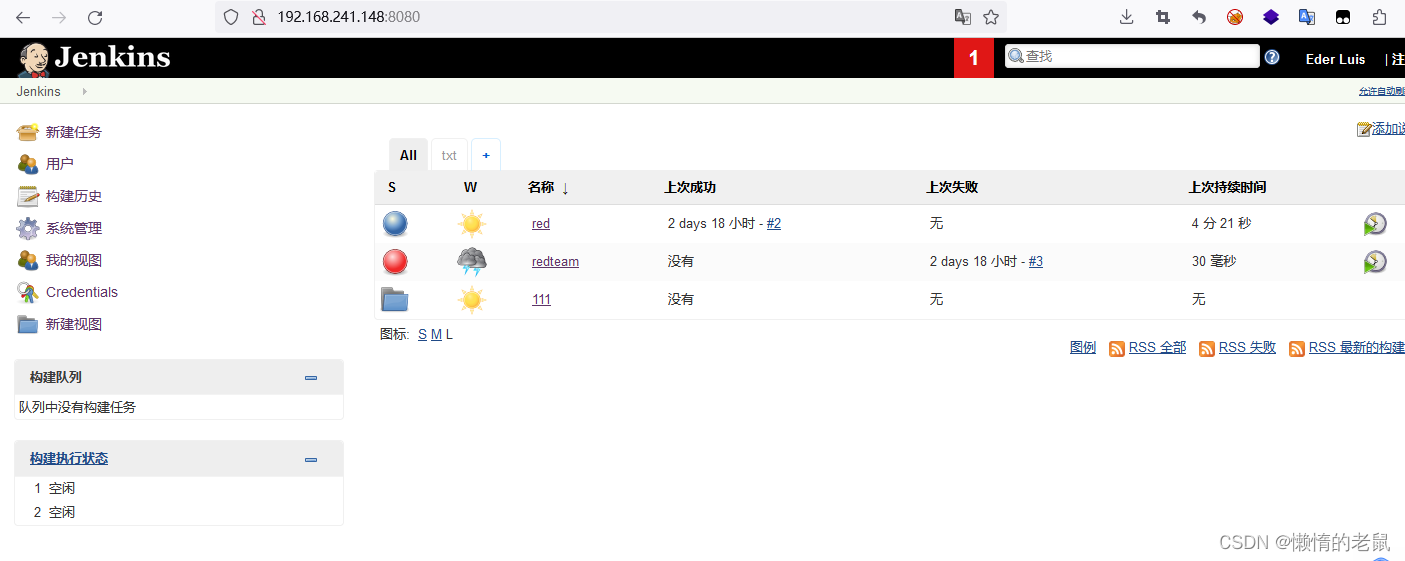This screenshot has width=1405, height=561.
Task: Open browser downloads icon
Action: pos(1127,17)
